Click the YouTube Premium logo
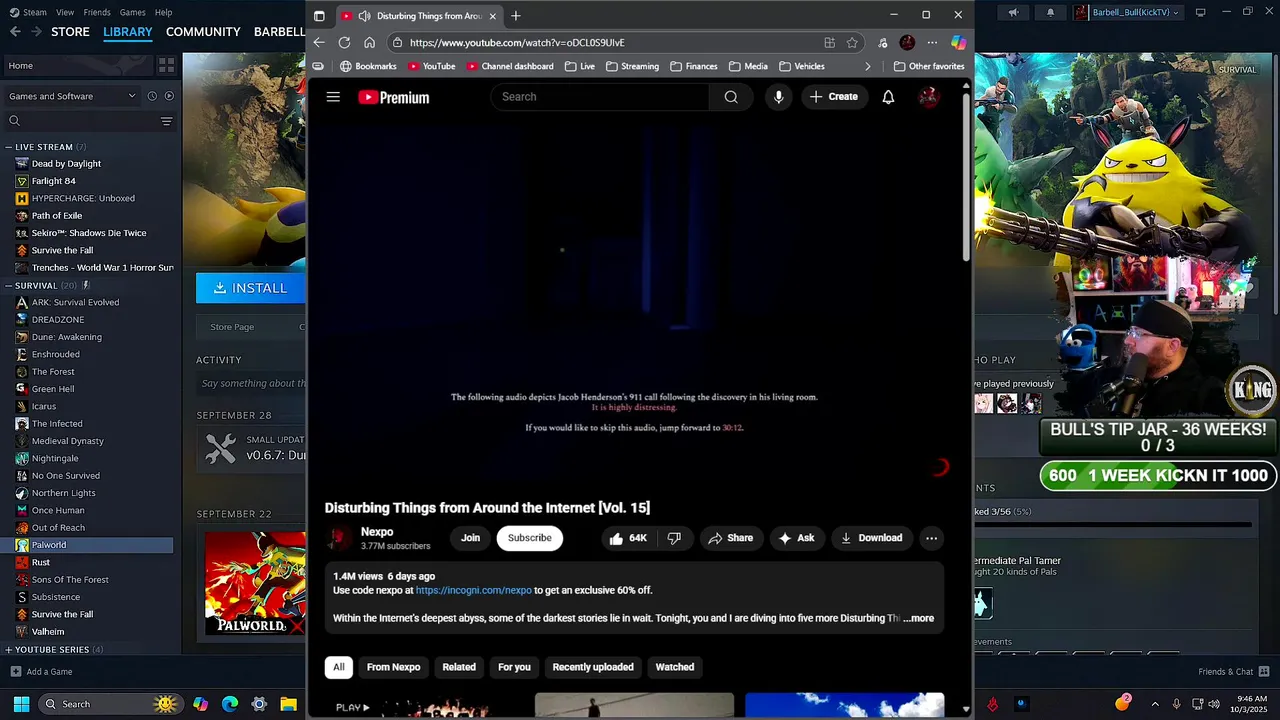Image resolution: width=1280 pixels, height=720 pixels. click(x=394, y=97)
